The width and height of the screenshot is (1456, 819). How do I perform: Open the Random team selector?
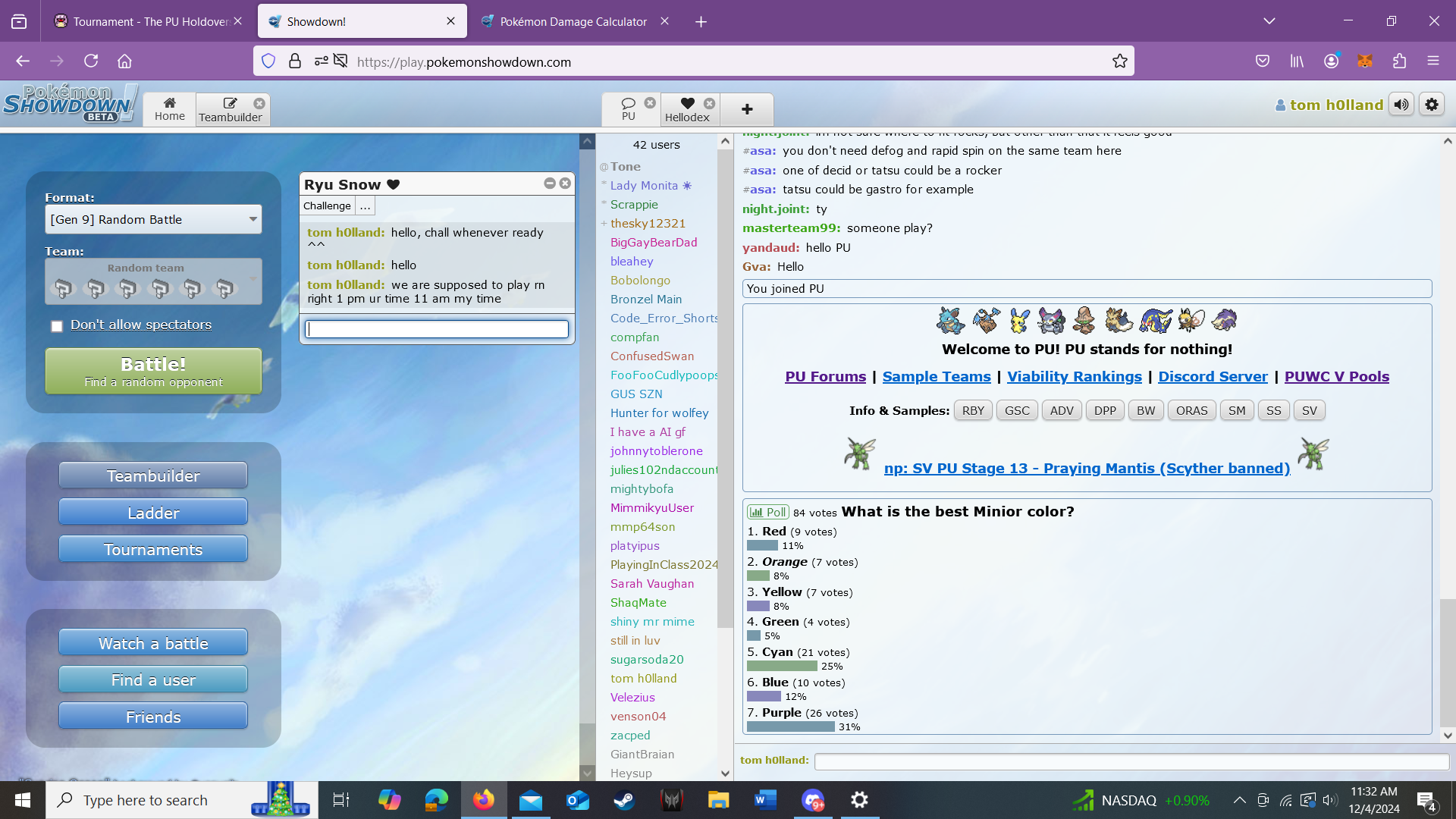click(x=153, y=281)
